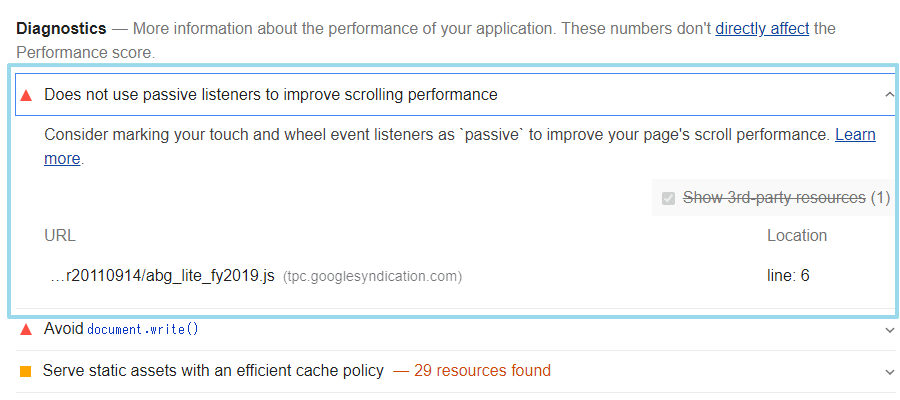Click the 'Does not use passive listeners' title
The image size is (900, 400).
tap(271, 95)
